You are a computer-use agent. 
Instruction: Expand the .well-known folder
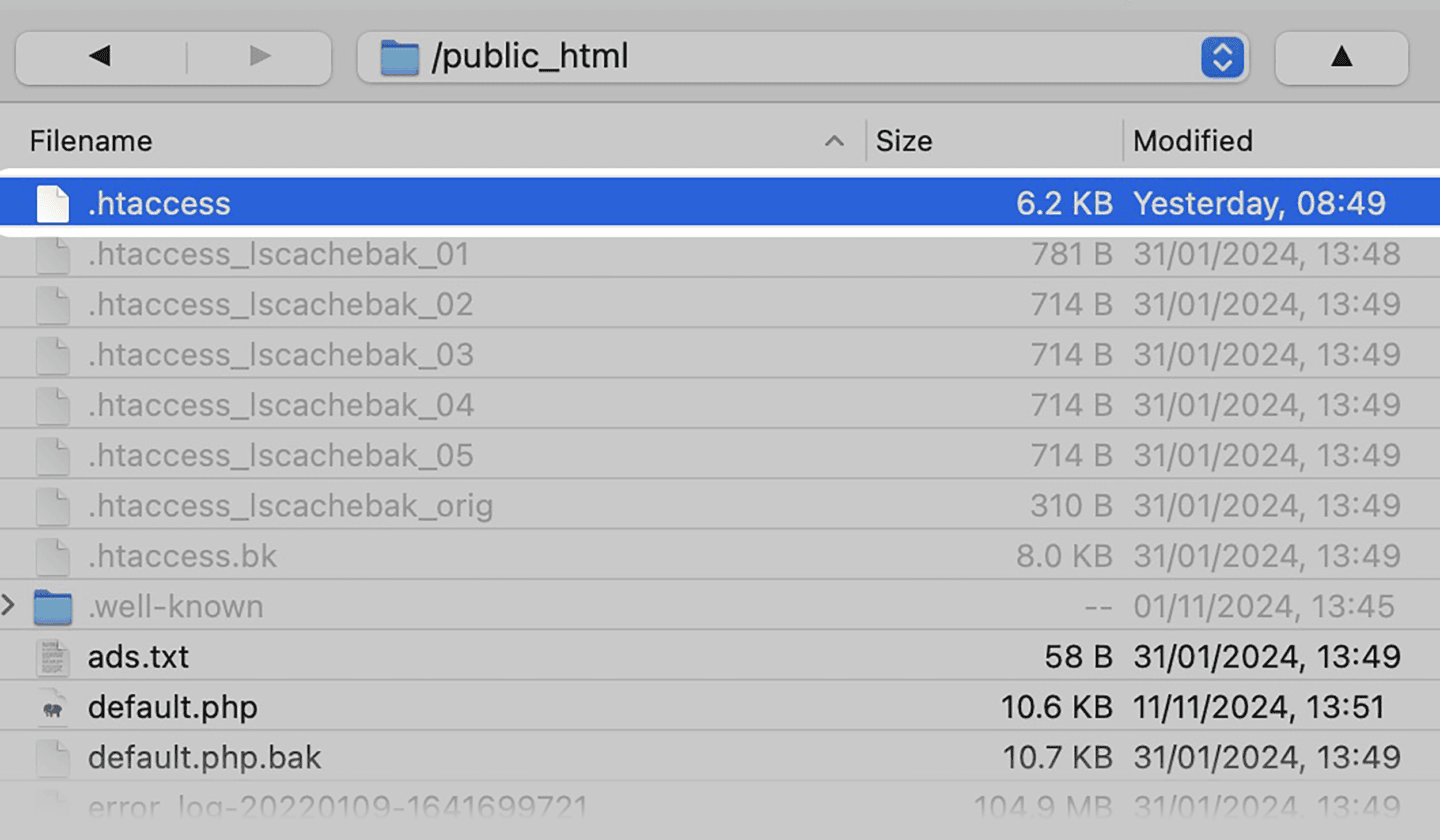9,606
